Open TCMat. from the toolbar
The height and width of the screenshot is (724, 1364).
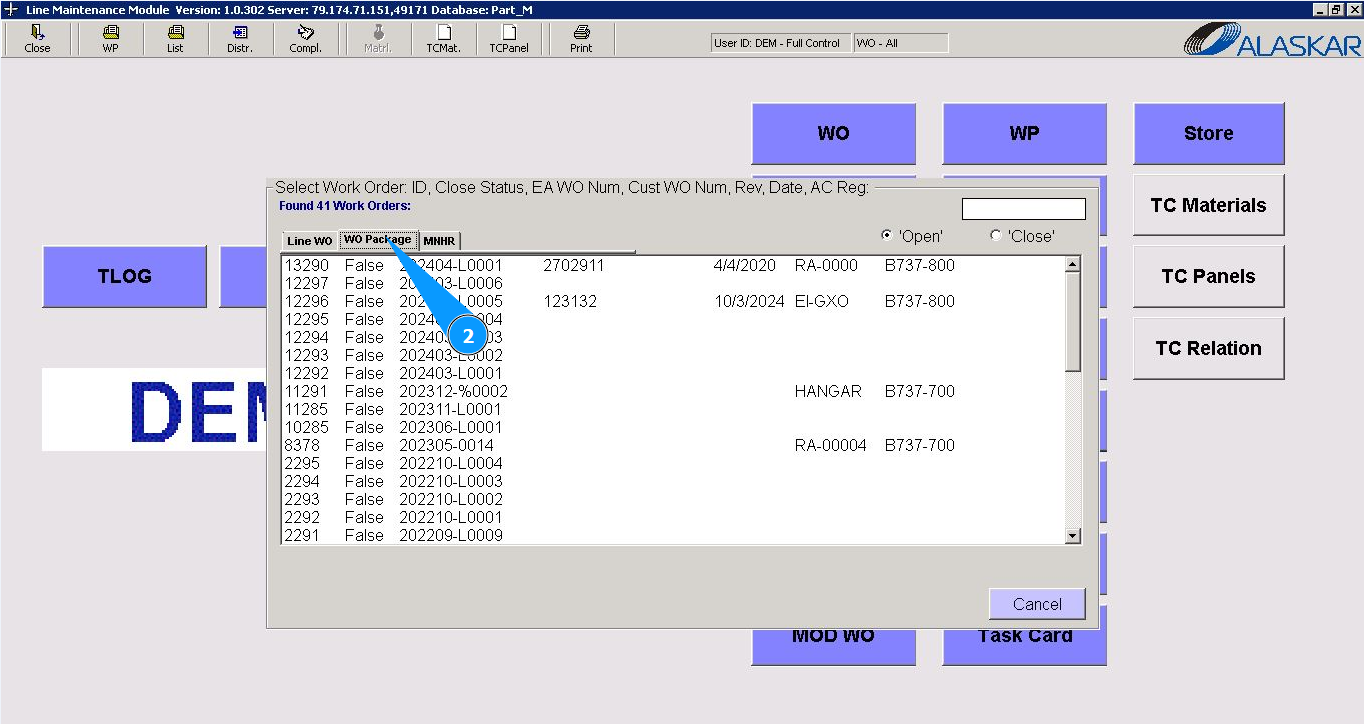443,38
